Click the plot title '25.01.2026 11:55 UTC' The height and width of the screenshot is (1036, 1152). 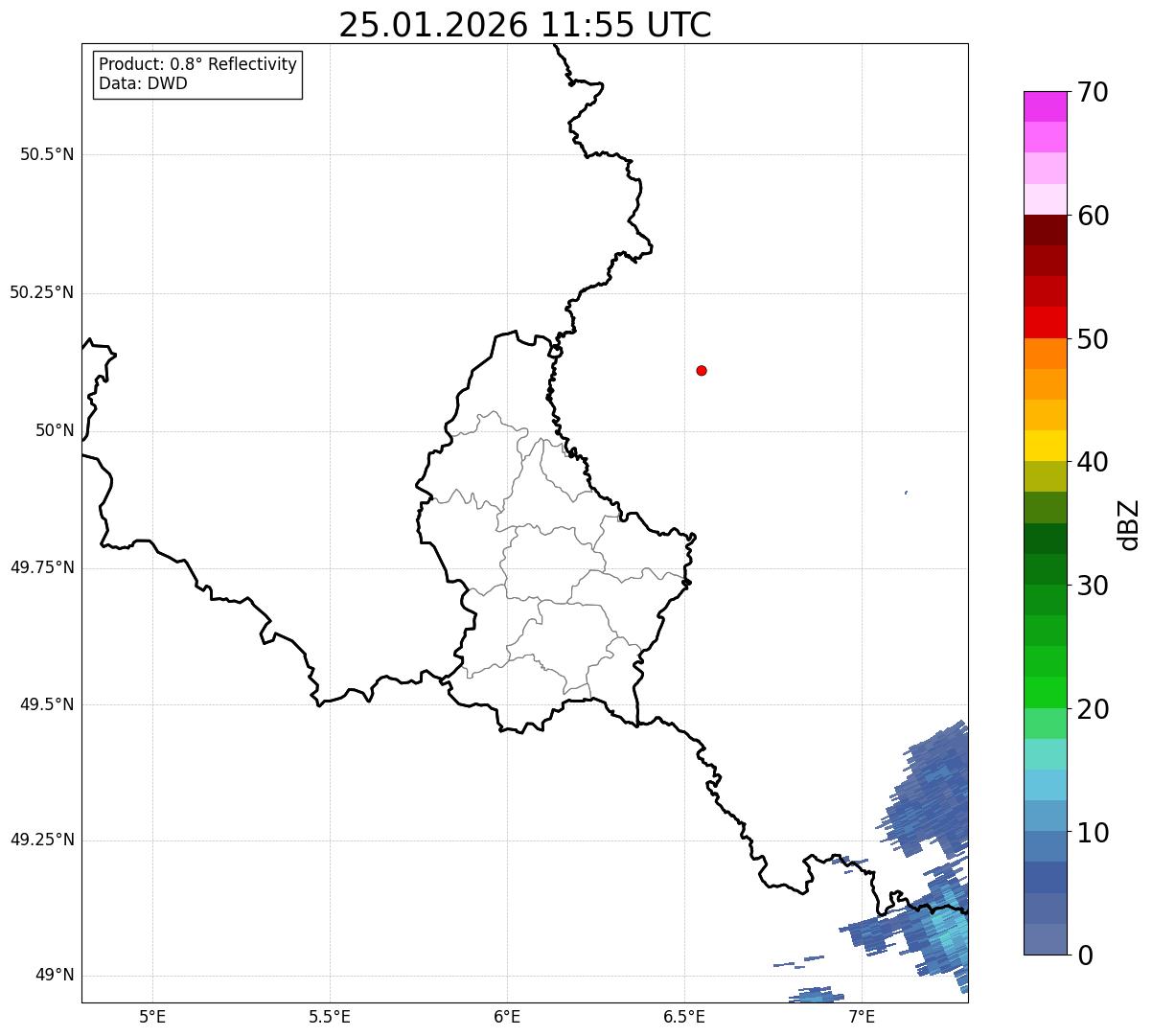click(525, 24)
